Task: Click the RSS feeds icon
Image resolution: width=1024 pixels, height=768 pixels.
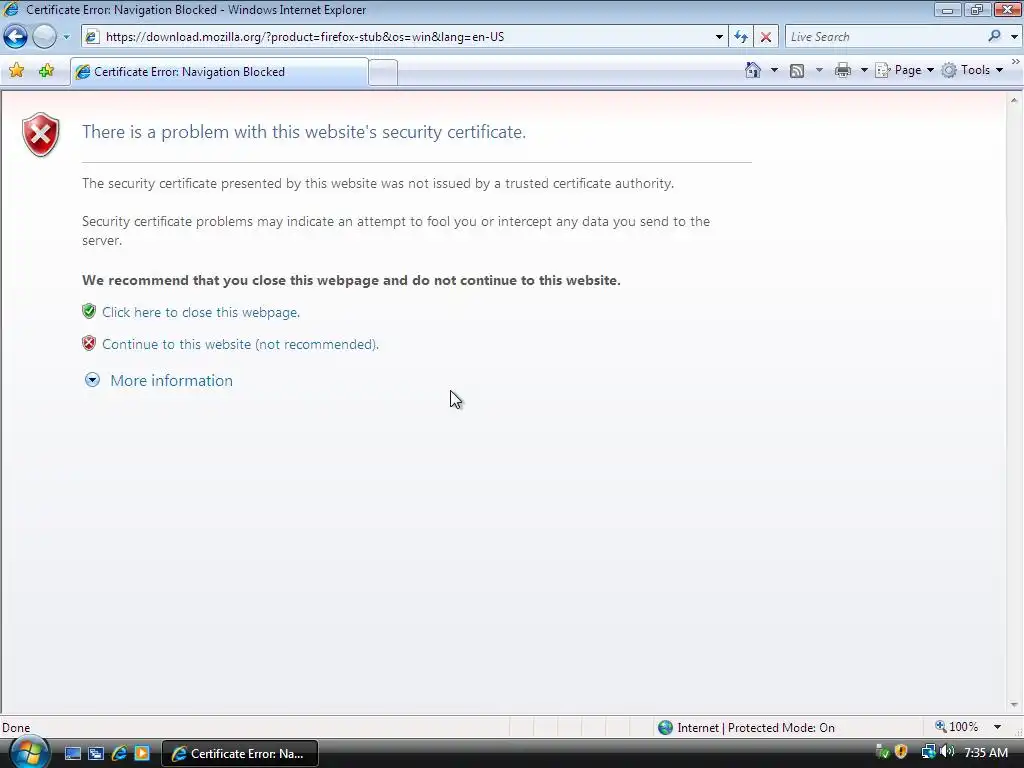Action: point(797,71)
